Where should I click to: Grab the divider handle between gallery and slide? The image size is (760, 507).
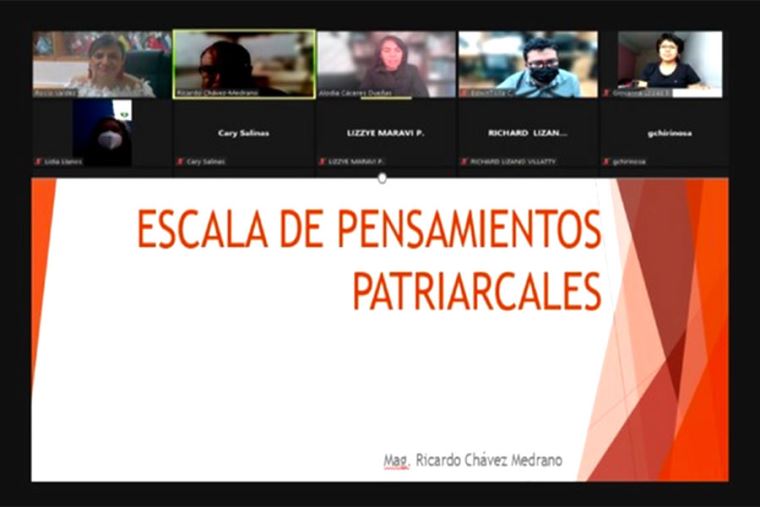tap(382, 178)
